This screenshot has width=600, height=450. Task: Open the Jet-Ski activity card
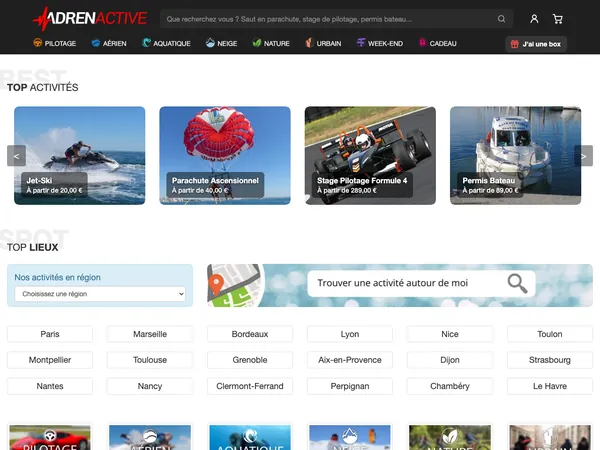point(80,155)
